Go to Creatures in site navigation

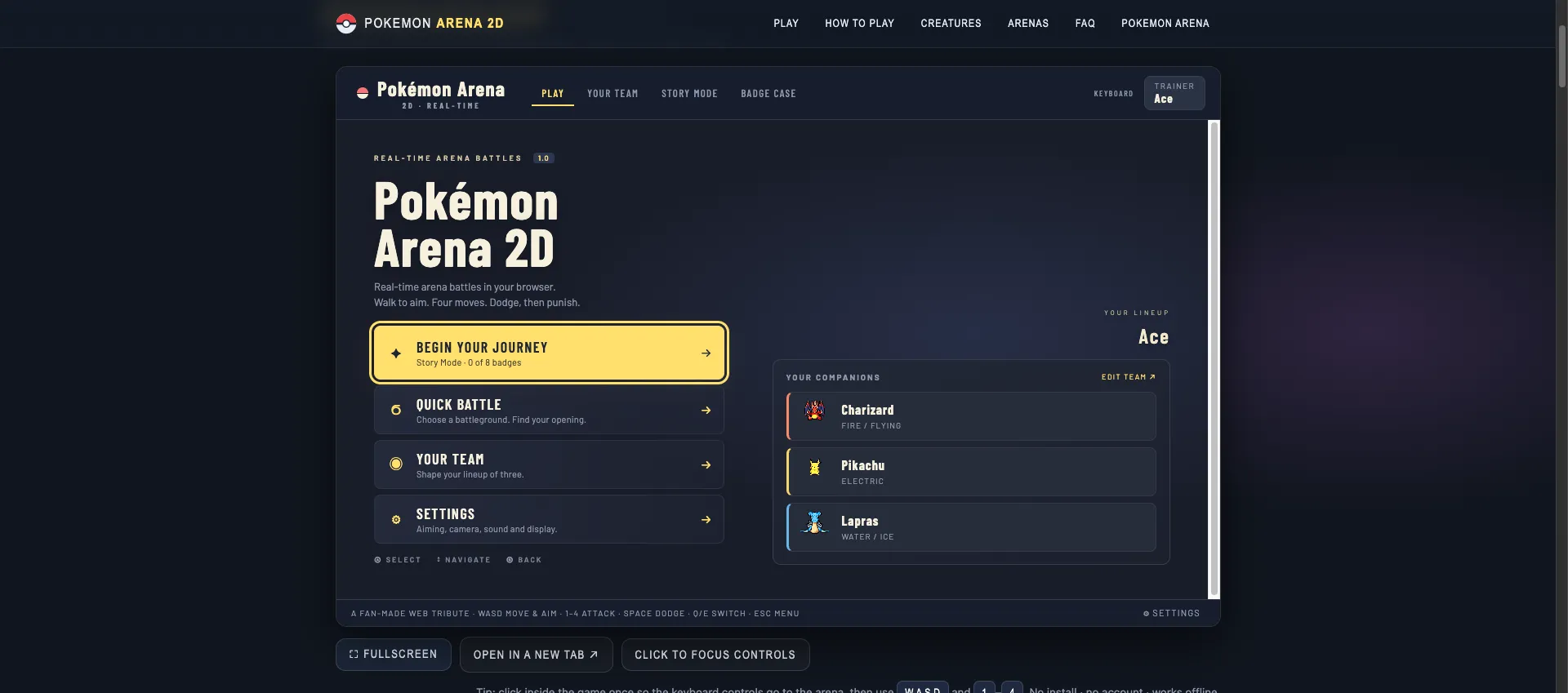(x=951, y=24)
